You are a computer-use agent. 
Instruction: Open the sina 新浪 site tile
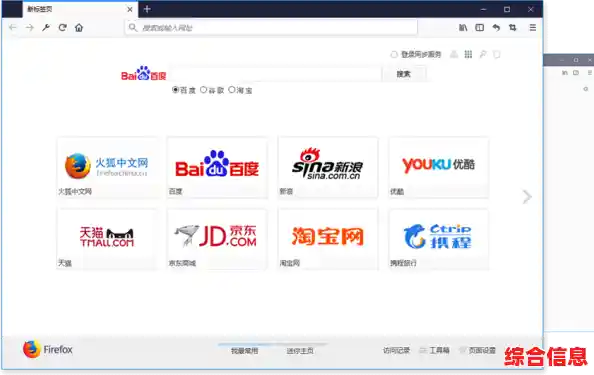pyautogui.click(x=328, y=167)
